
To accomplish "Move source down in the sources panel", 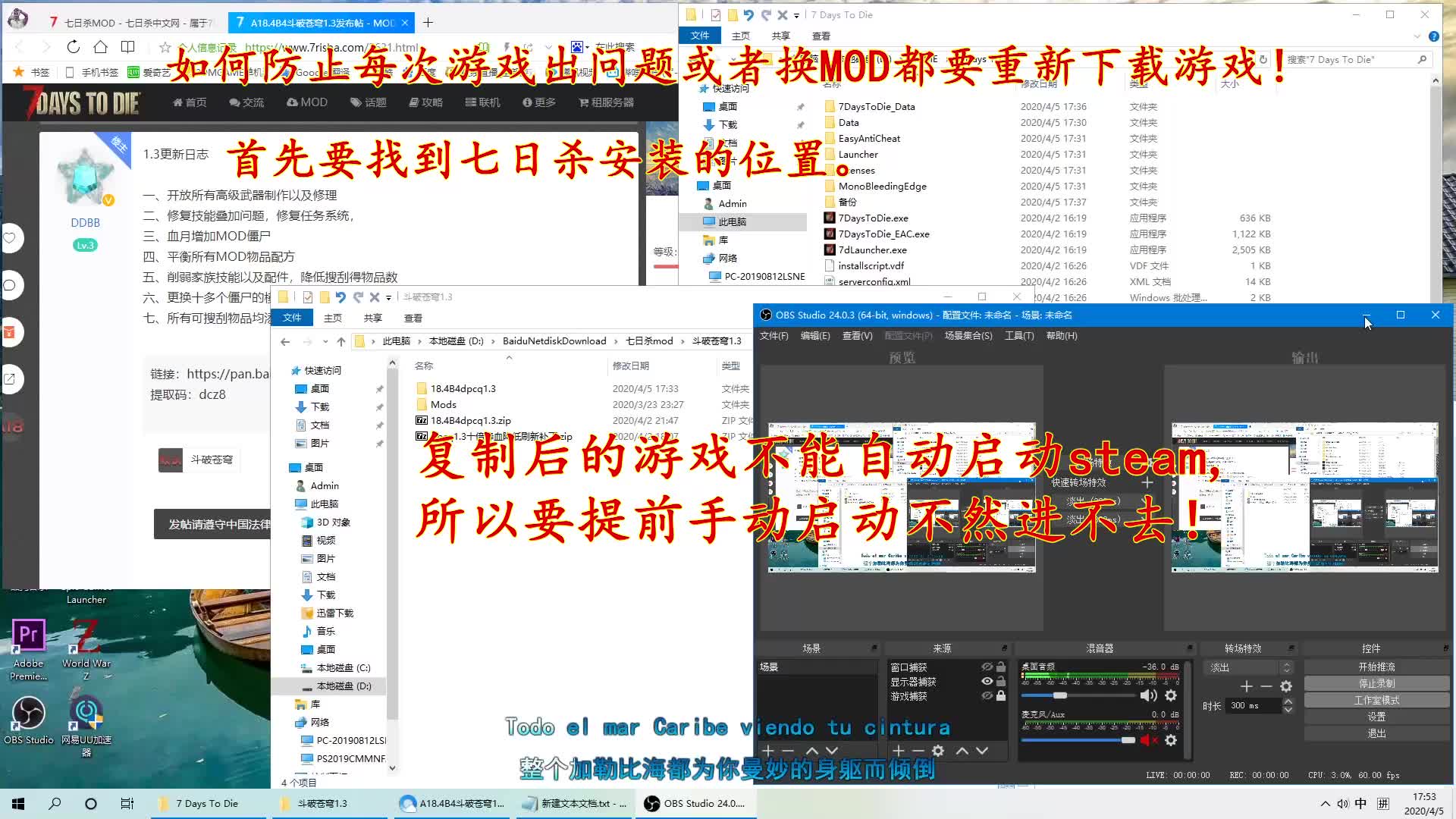I will tap(982, 751).
